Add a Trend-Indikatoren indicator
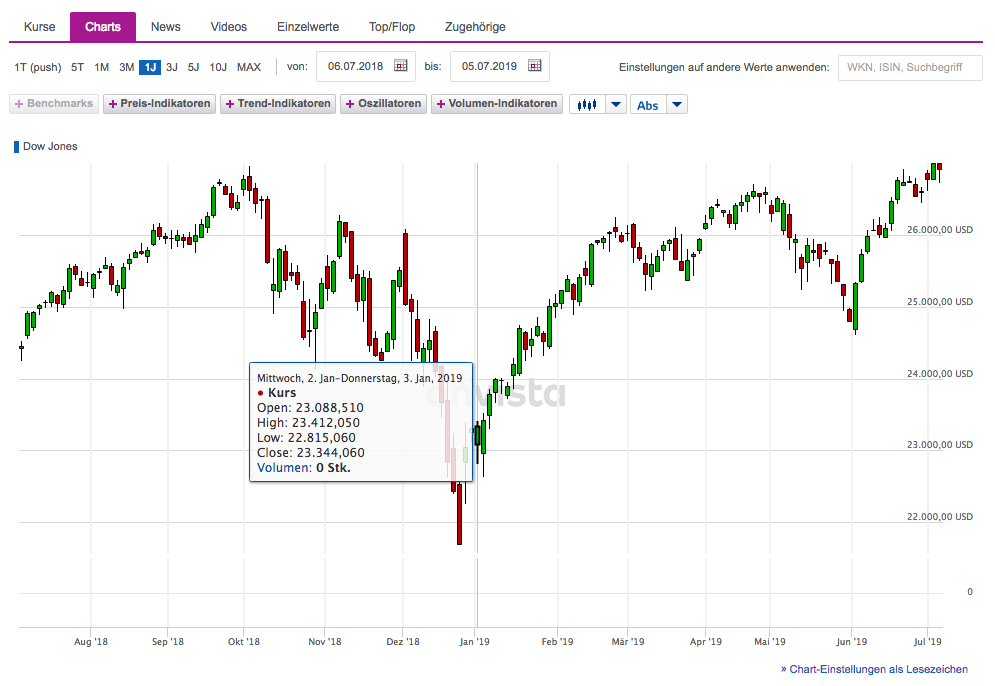The height and width of the screenshot is (686, 995). point(278,104)
